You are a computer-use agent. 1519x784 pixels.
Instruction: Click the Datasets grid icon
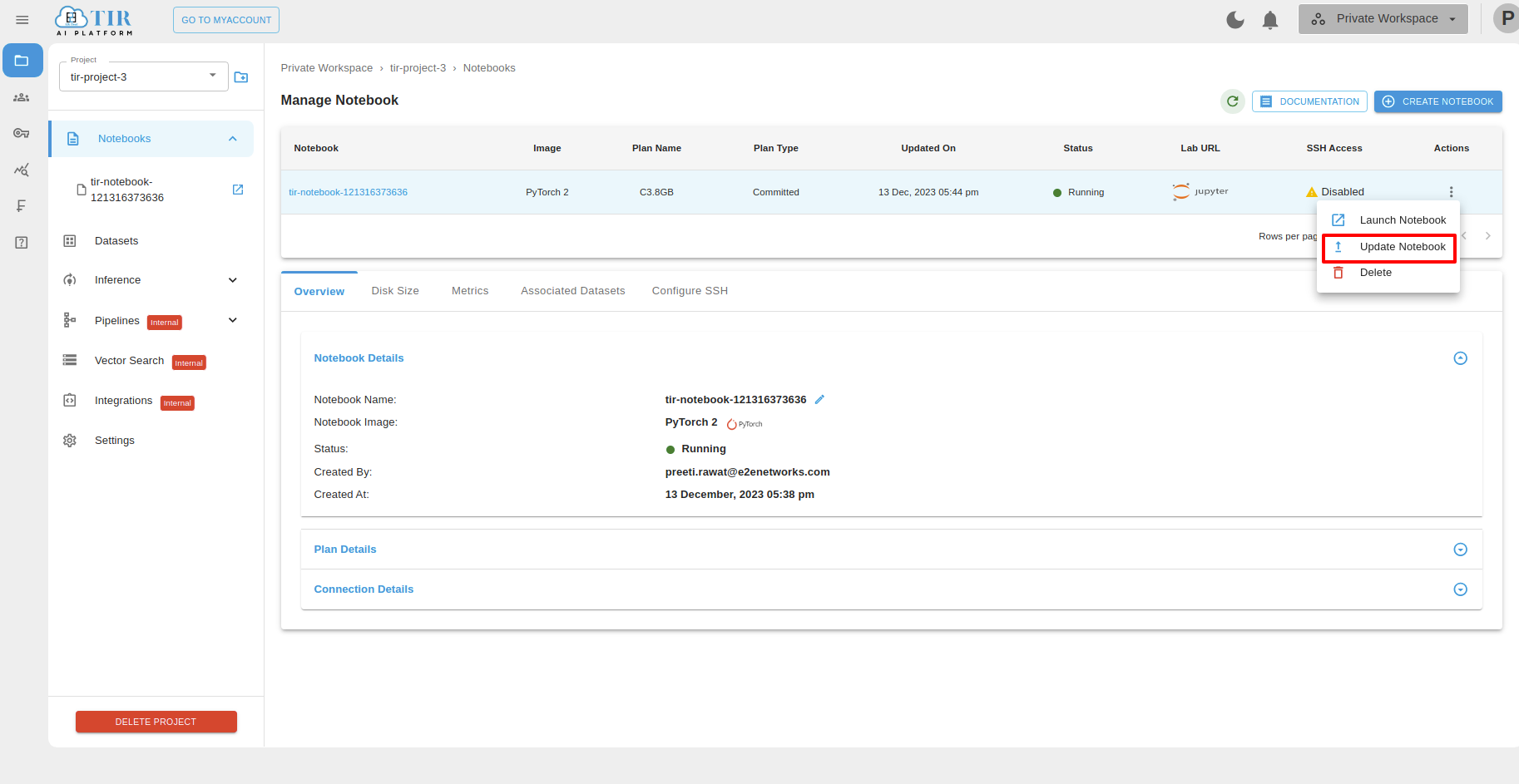pyautogui.click(x=70, y=241)
